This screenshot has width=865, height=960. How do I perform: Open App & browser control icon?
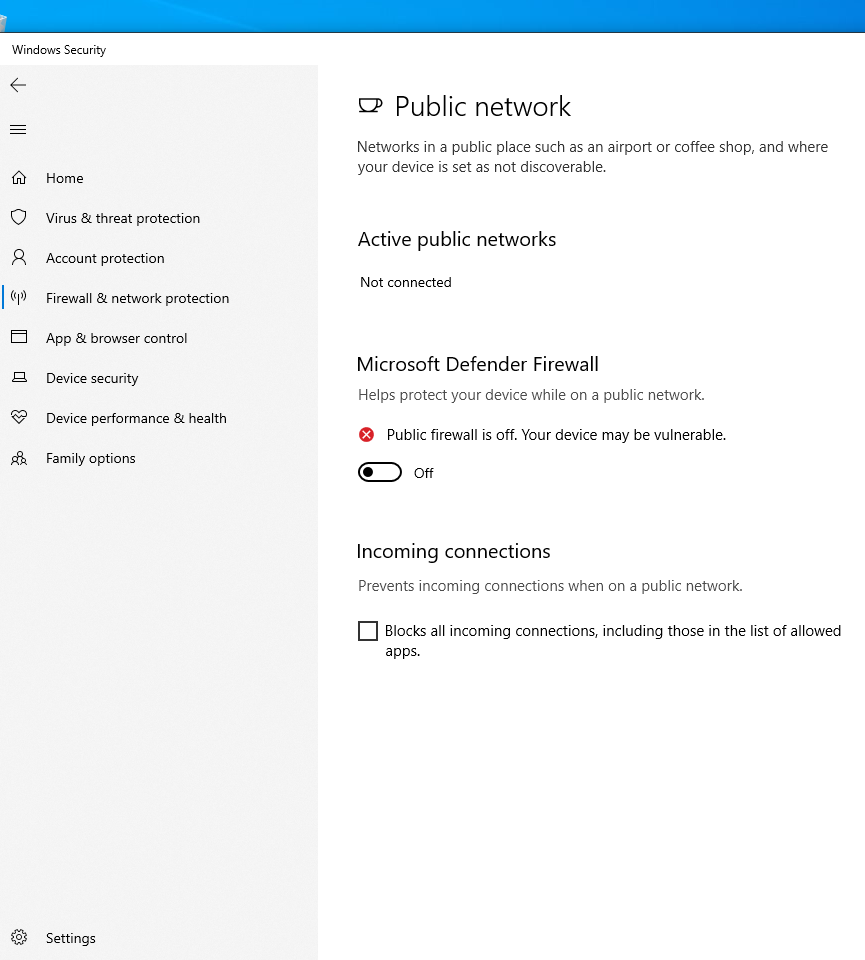click(18, 337)
